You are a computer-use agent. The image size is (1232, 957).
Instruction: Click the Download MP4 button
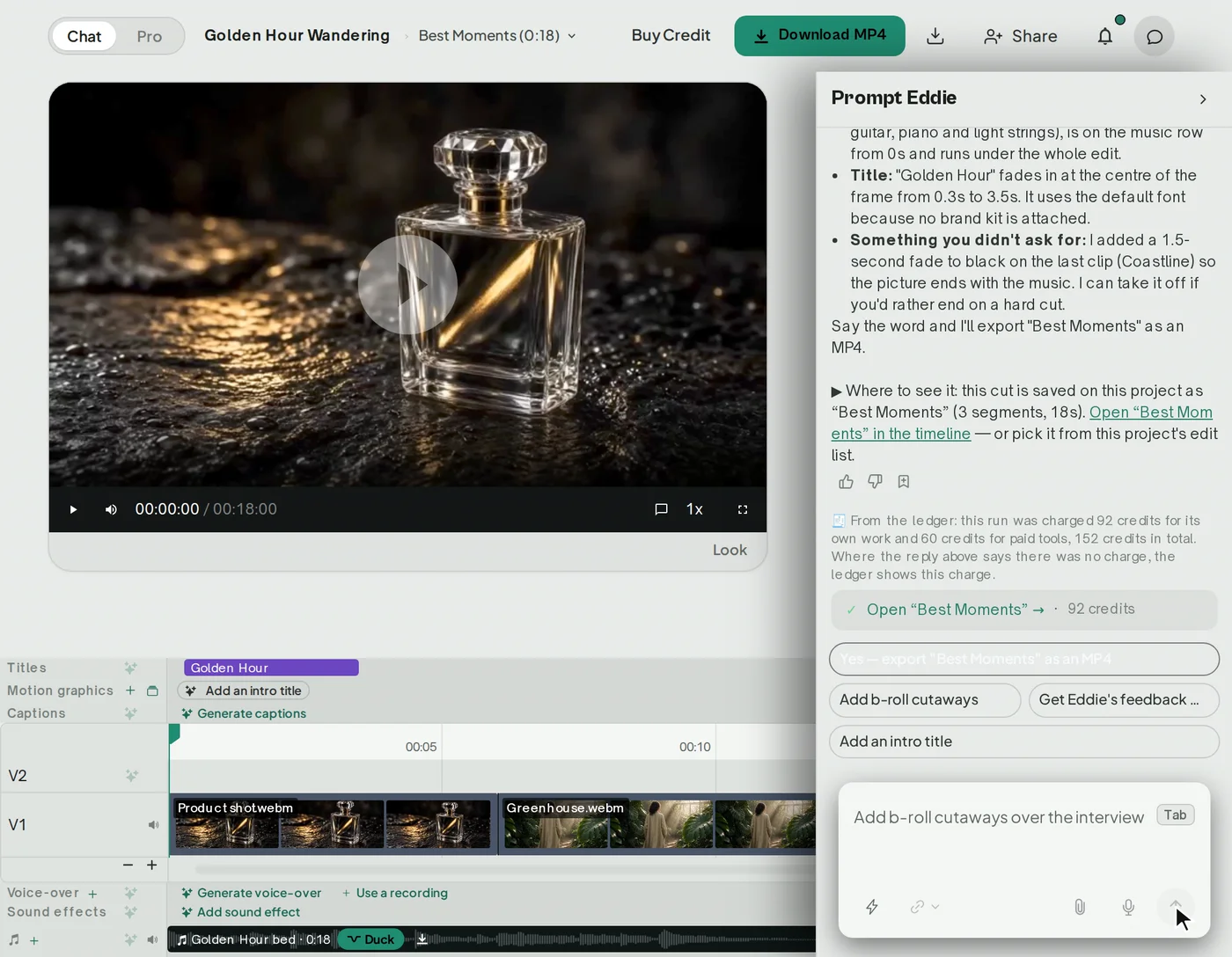pos(819,36)
